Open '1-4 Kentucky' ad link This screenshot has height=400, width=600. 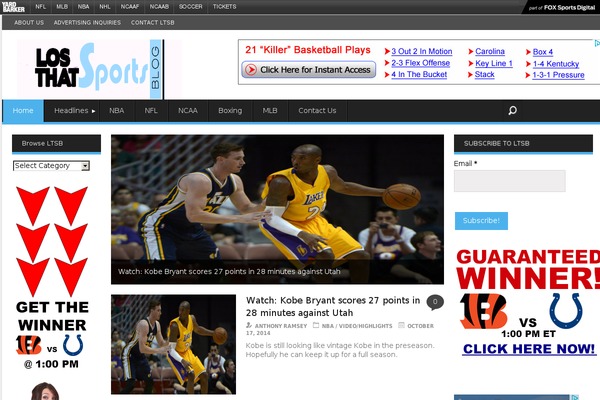click(x=556, y=64)
